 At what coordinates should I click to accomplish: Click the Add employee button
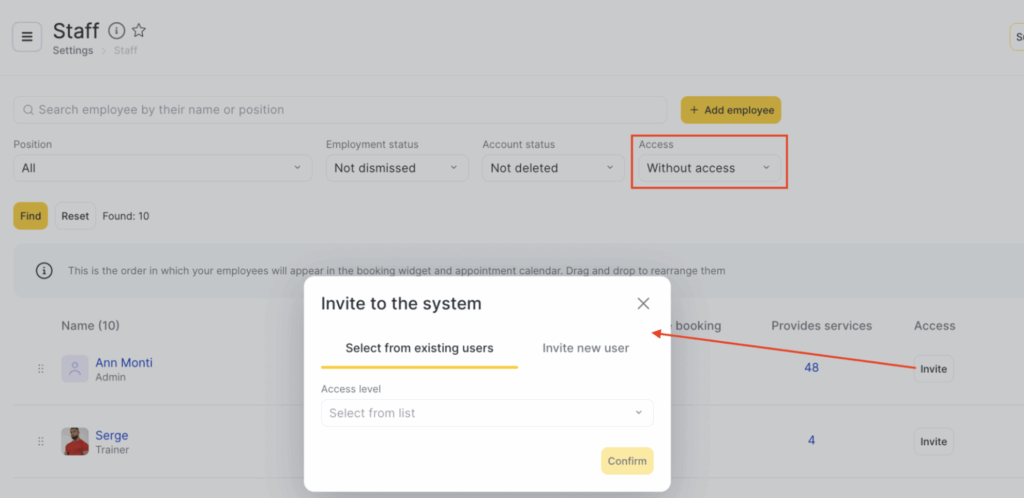coord(731,110)
